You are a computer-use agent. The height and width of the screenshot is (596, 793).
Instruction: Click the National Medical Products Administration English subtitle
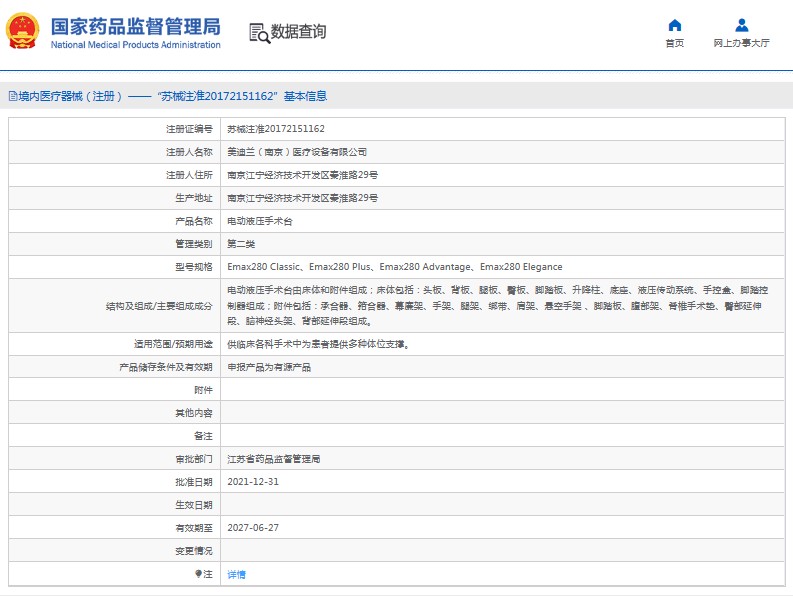coord(135,45)
